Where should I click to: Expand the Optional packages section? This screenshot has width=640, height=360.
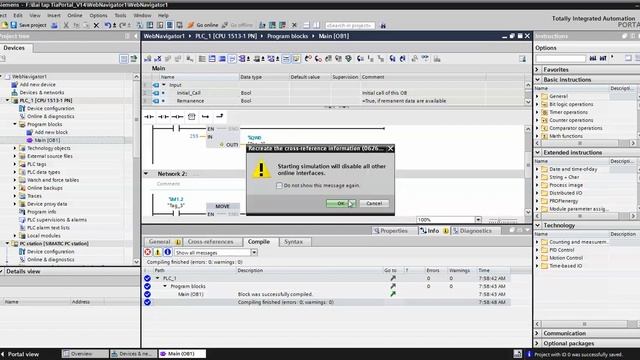538,344
